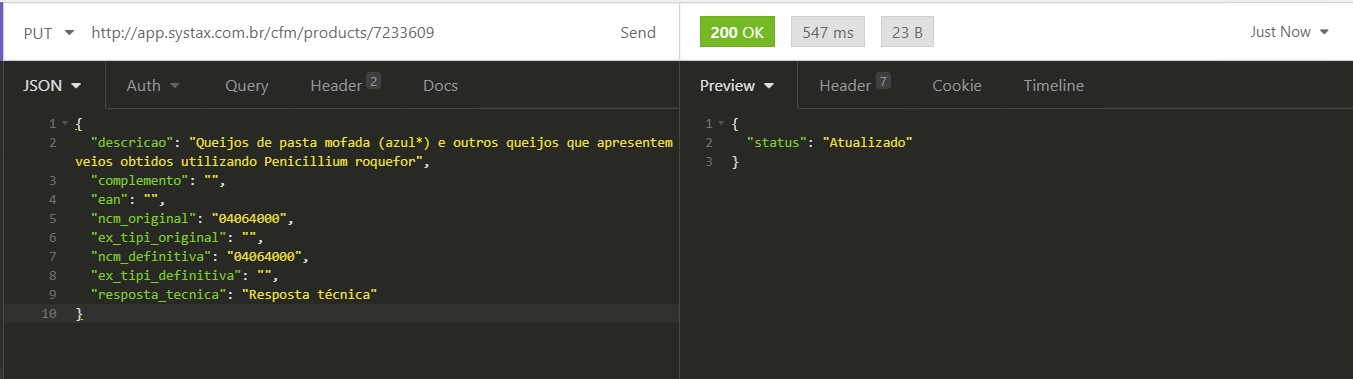The width and height of the screenshot is (1353, 379).
Task: Open the Just Now history dropdown
Action: [1289, 32]
